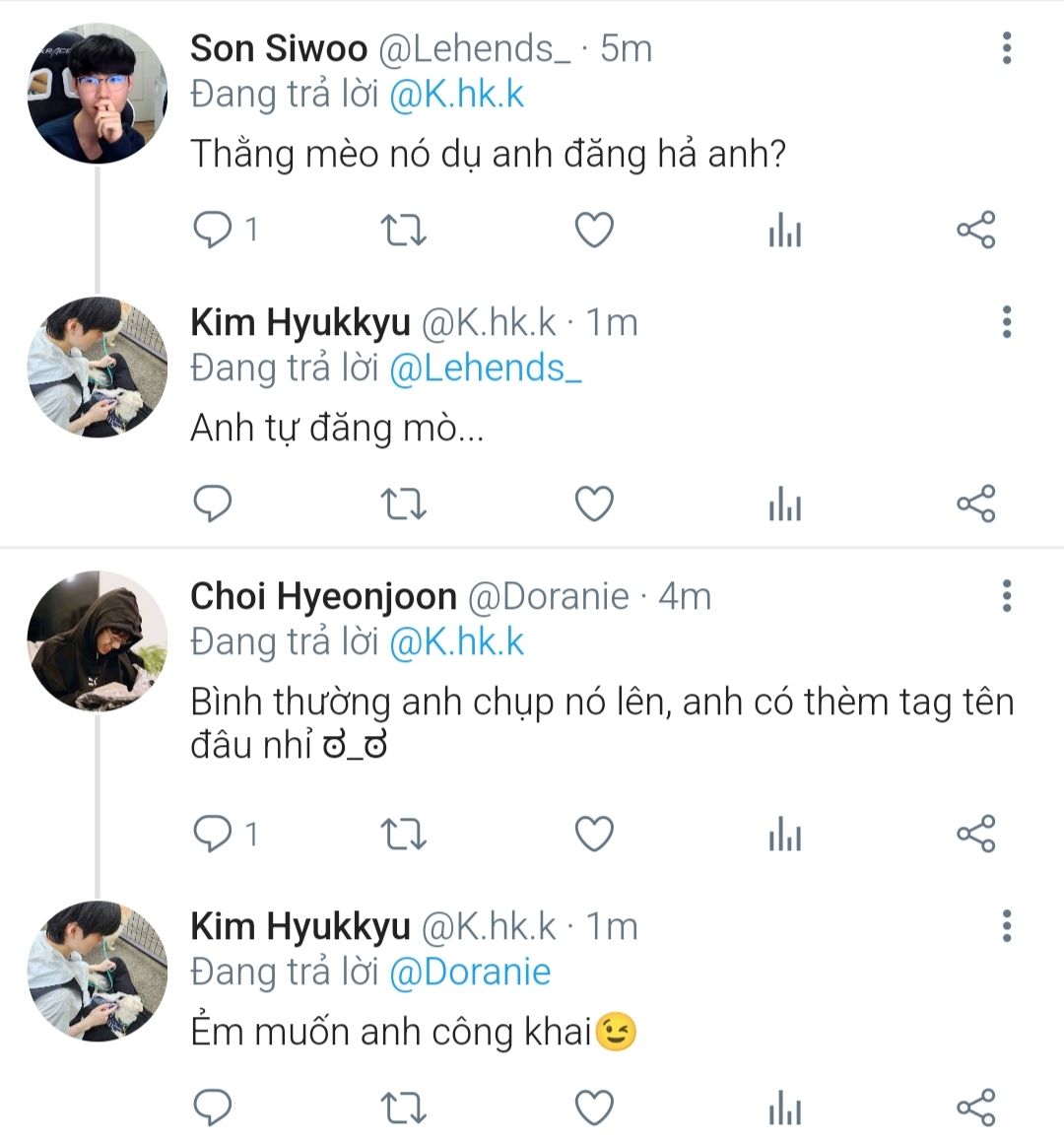Open more options on 'Anh tự đăng mò...' tweet
Image resolution: width=1064 pixels, height=1143 pixels.
pyautogui.click(x=1006, y=322)
